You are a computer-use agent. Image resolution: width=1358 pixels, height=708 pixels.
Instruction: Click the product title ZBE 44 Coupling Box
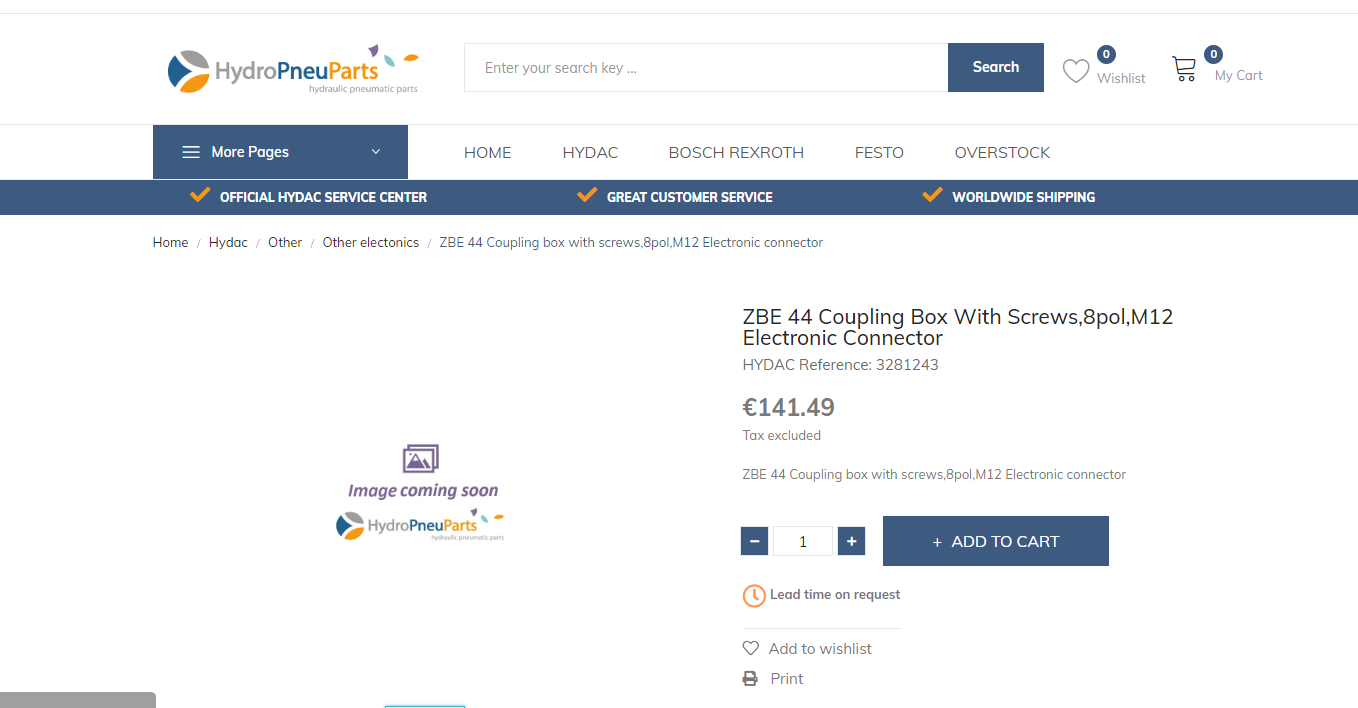click(x=958, y=327)
